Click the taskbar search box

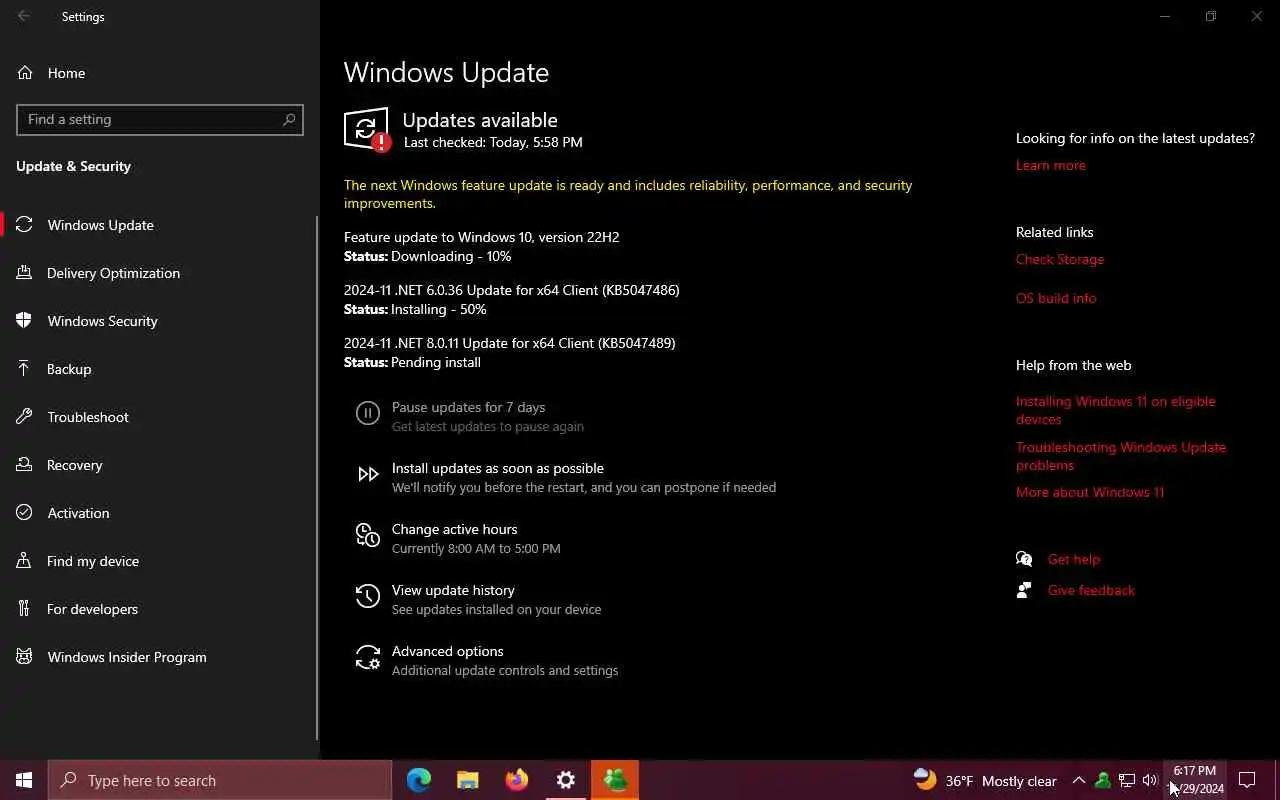click(220, 780)
